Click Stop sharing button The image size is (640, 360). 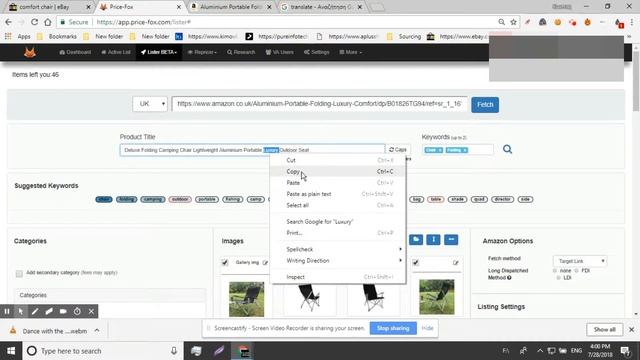pyautogui.click(x=393, y=328)
